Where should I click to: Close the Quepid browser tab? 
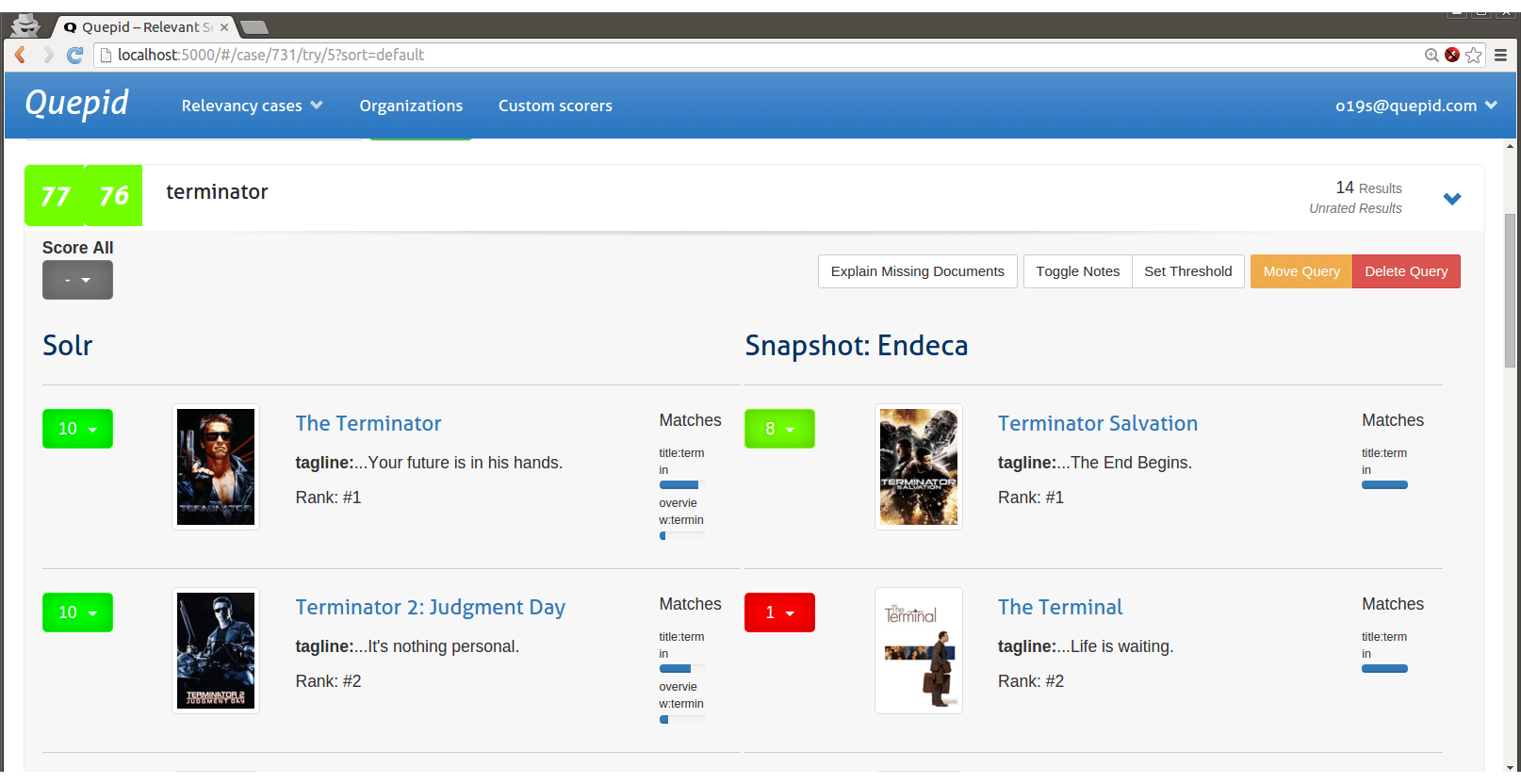tap(224, 27)
